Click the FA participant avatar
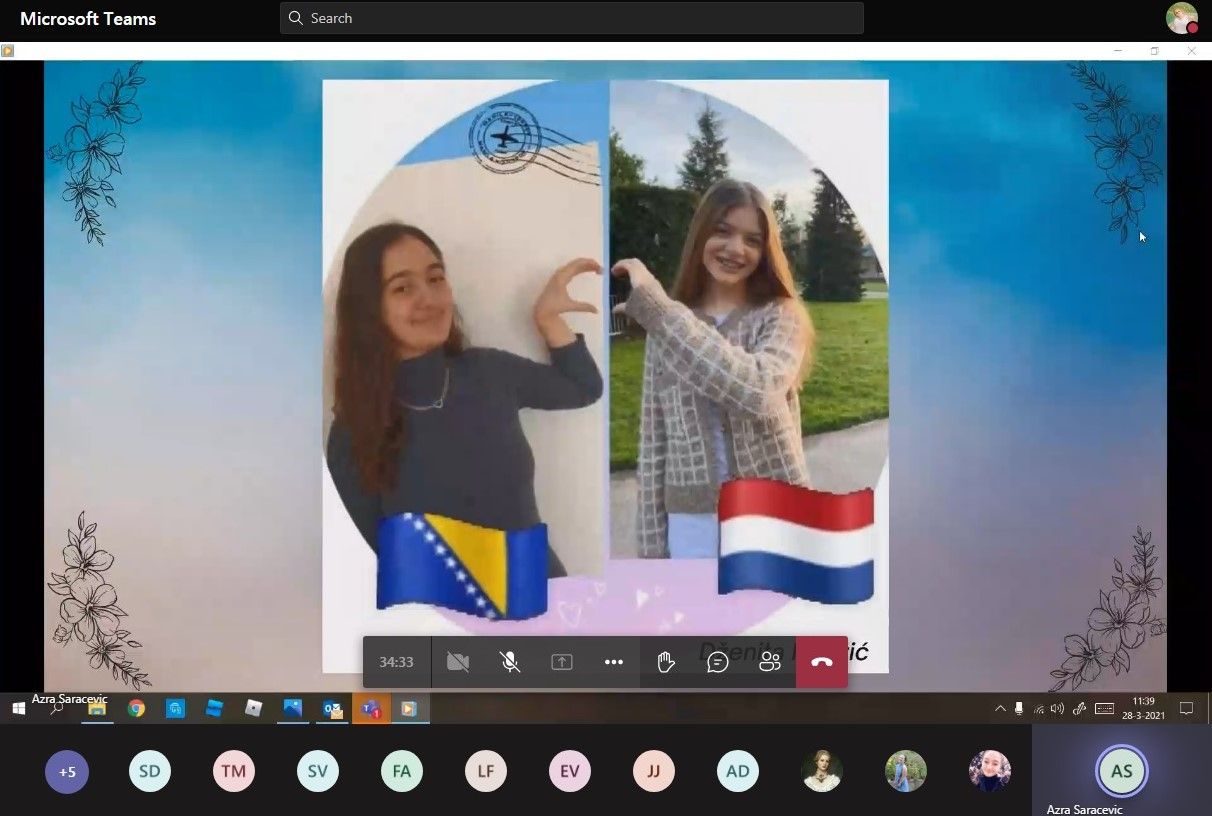Image resolution: width=1212 pixels, height=816 pixels. [402, 772]
